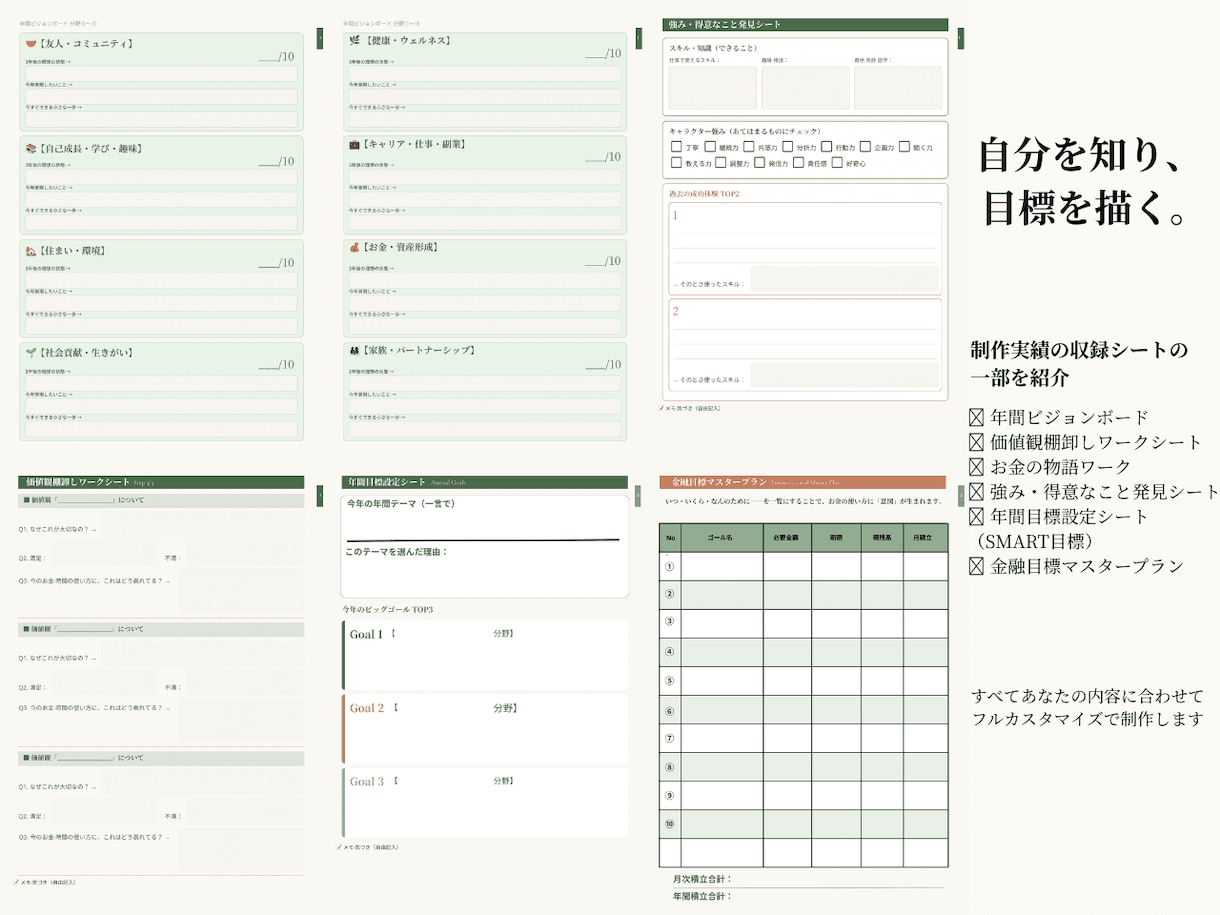Click the /10 score blank in 健康・ウェルネス card
Screen dimensions: 1220x915
pyautogui.click(x=602, y=54)
